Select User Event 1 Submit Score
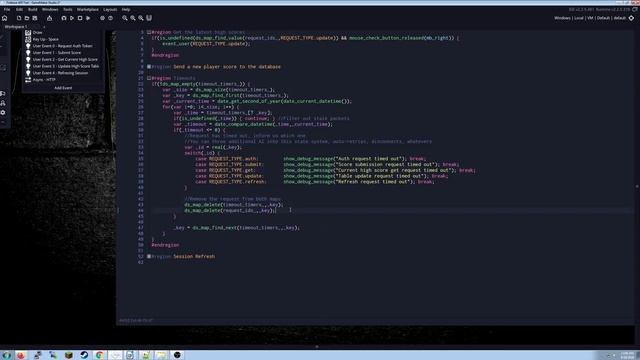The height and width of the screenshot is (360, 640). [57, 53]
